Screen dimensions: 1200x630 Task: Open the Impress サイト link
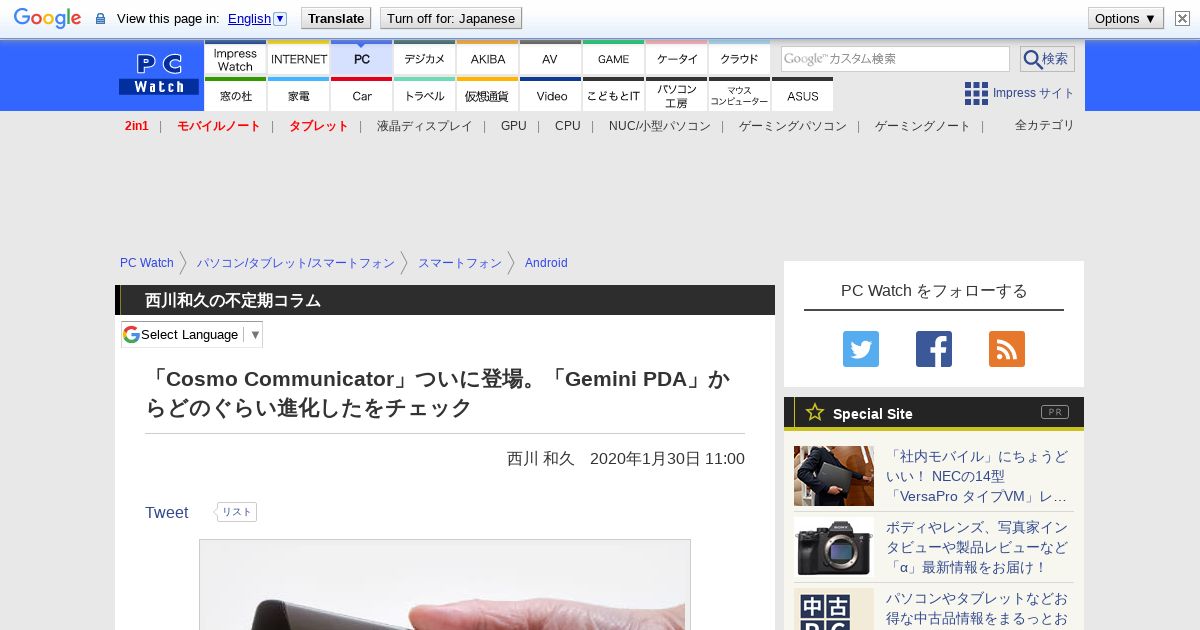coord(1034,93)
